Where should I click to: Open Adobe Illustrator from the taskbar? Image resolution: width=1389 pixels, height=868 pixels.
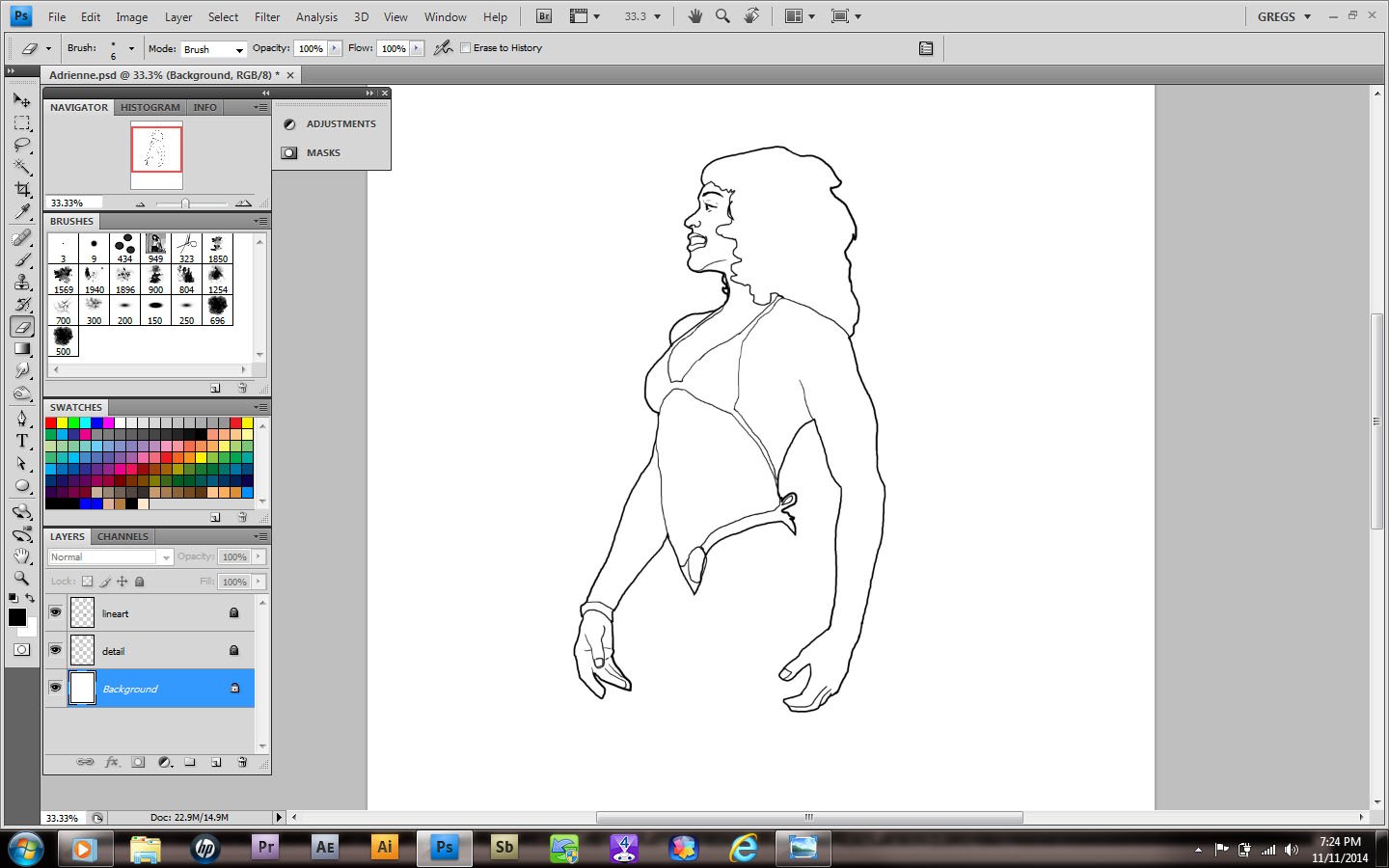point(384,848)
